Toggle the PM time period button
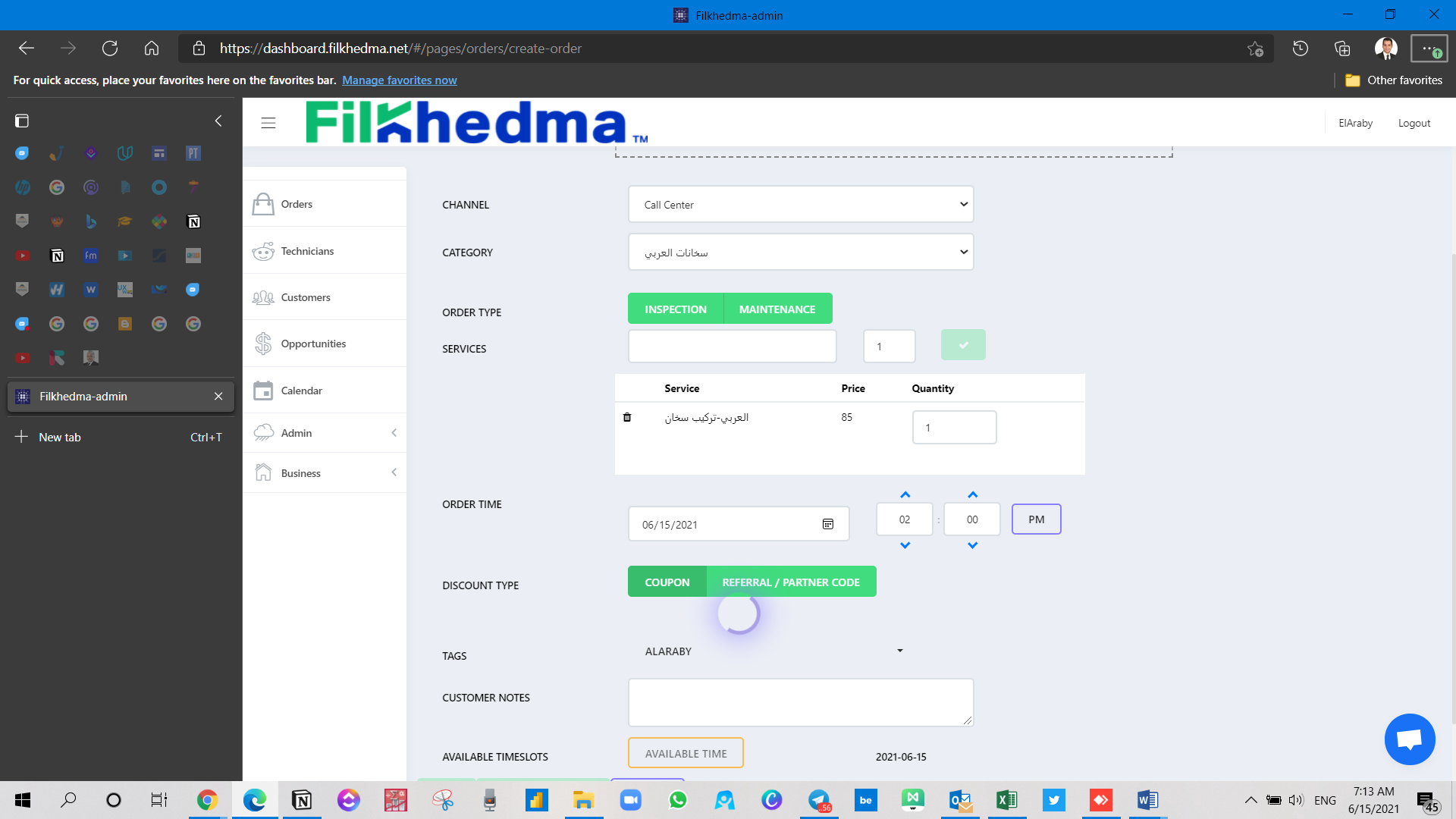Screen dimensions: 1456x819 tap(1036, 519)
